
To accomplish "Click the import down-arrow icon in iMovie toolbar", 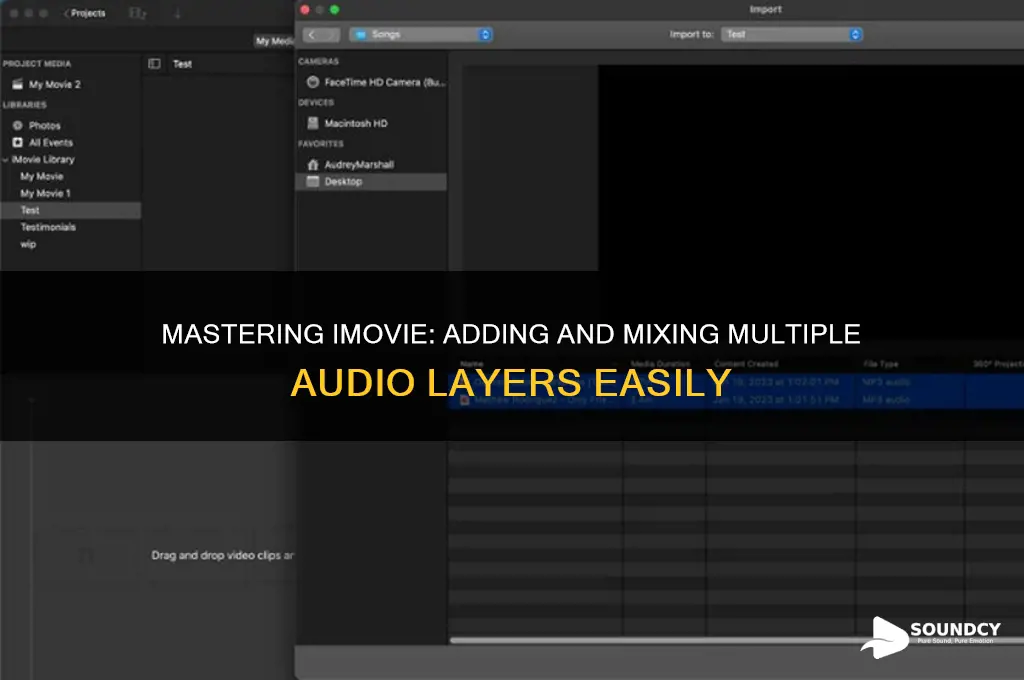I will [177, 13].
